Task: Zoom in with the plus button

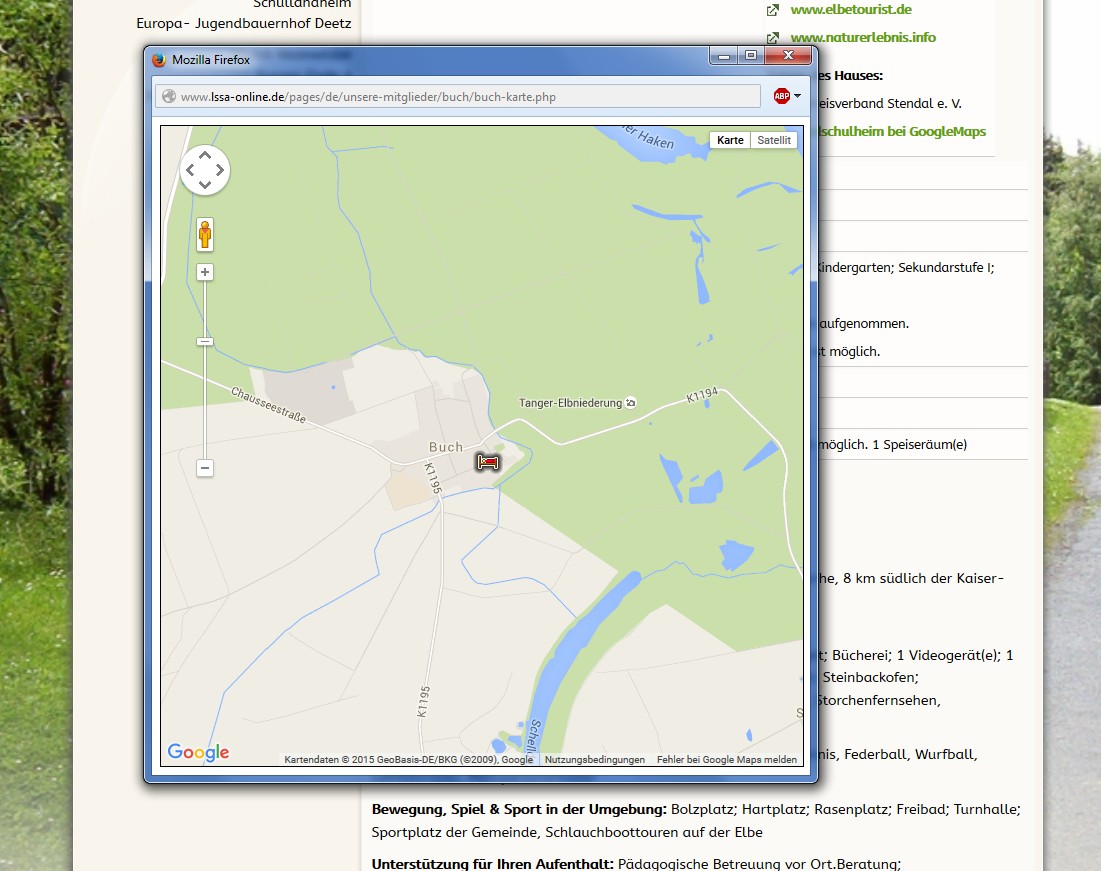Action: tap(204, 272)
